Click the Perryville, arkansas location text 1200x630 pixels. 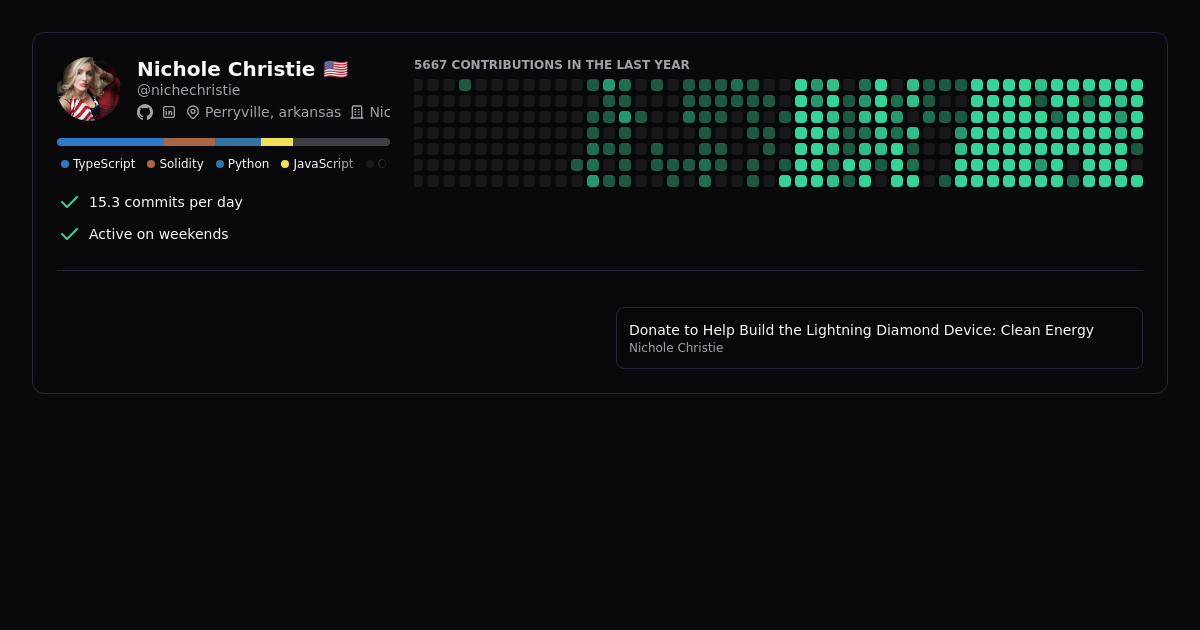[273, 112]
